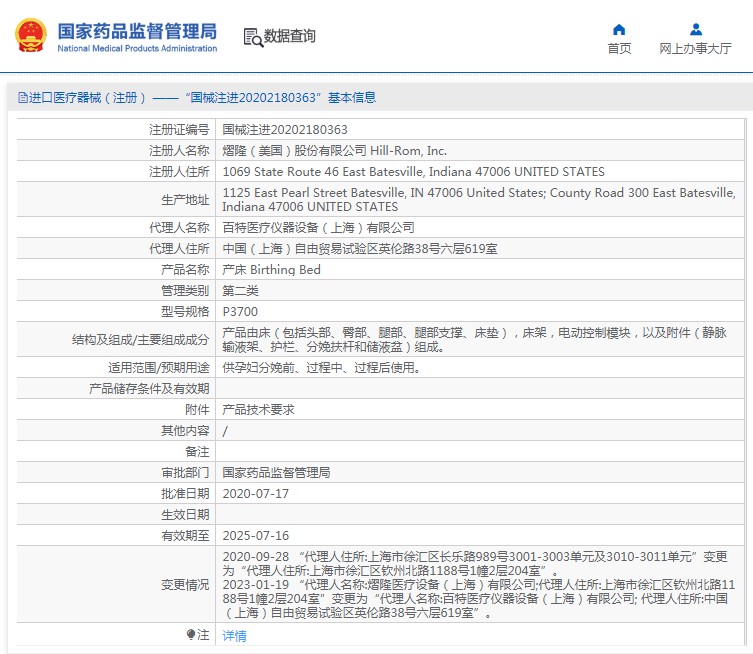The width and height of the screenshot is (753, 654).
Task: Click National Medical Products Administration subtitle
Action: pos(137,48)
